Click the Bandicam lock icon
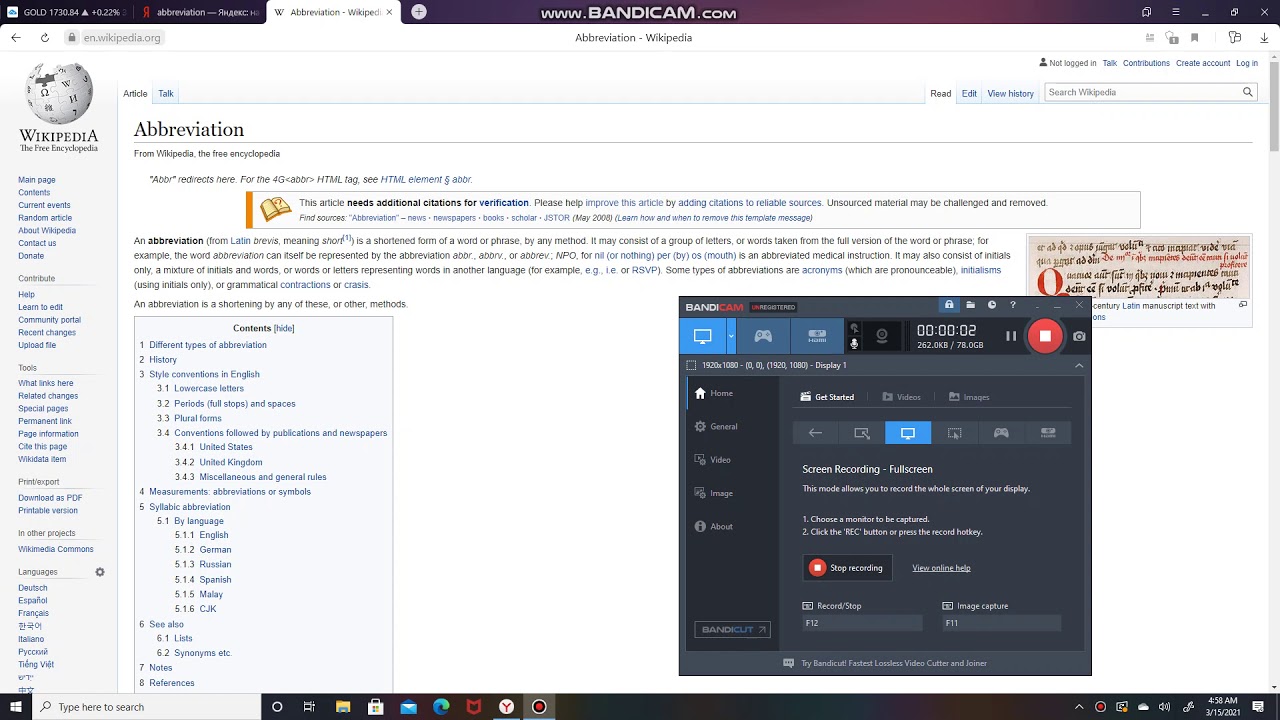1280x720 pixels. 949,305
